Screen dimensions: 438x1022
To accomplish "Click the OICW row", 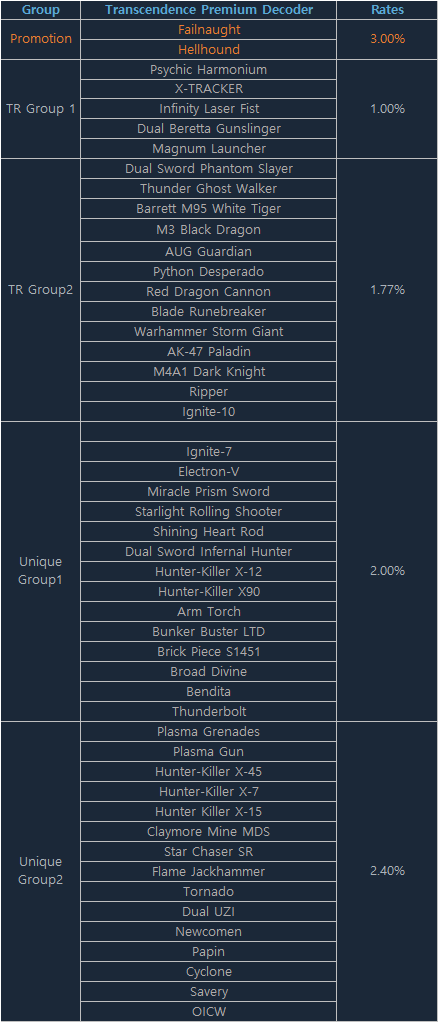I will point(209,1012).
